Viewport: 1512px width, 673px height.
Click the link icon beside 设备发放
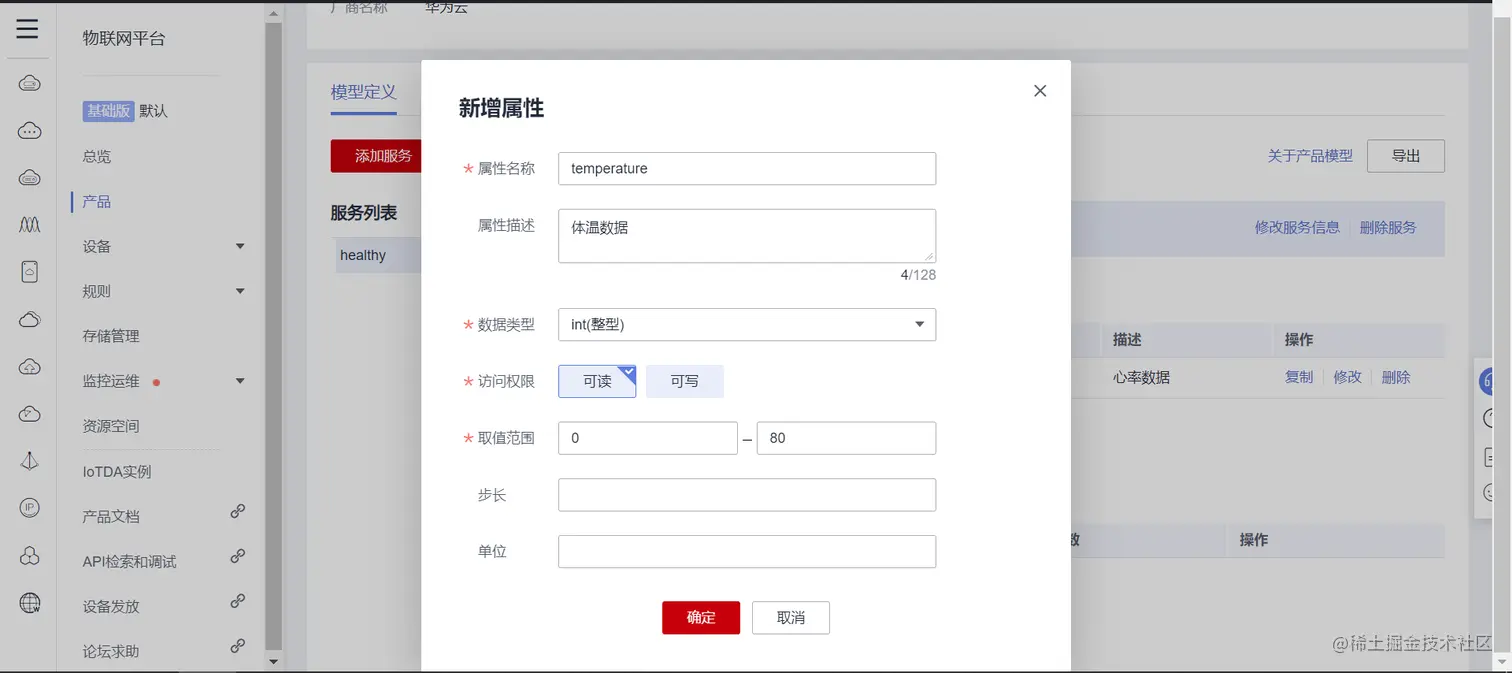point(238,601)
